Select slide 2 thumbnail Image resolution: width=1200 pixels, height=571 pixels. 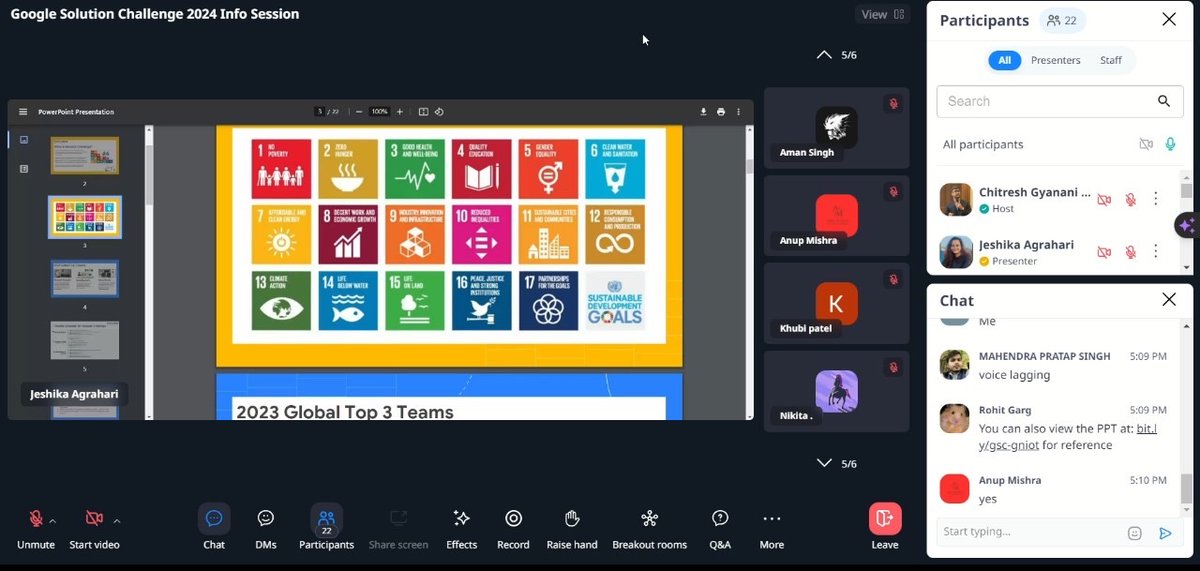pyautogui.click(x=85, y=155)
